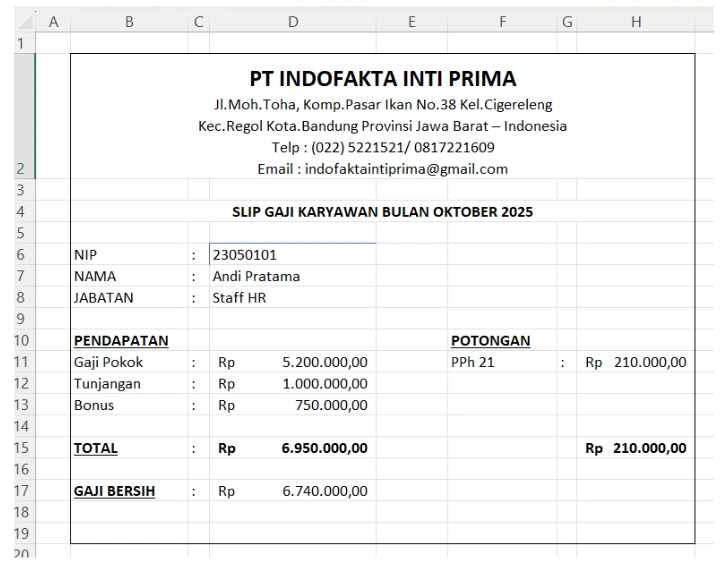Select row 6 header

pyautogui.click(x=25, y=254)
